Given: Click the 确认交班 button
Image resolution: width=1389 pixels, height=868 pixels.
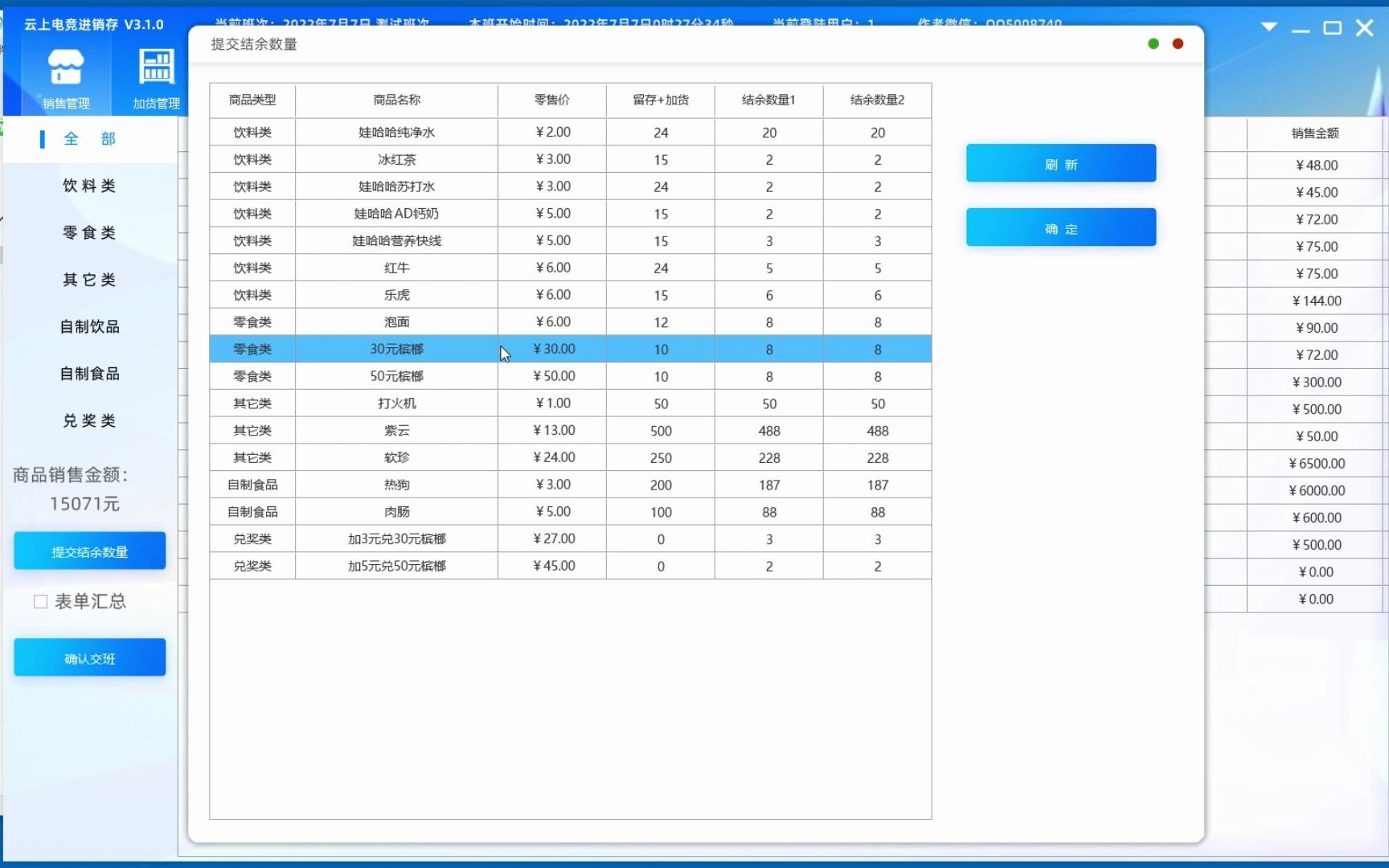Looking at the screenshot, I should coord(90,658).
